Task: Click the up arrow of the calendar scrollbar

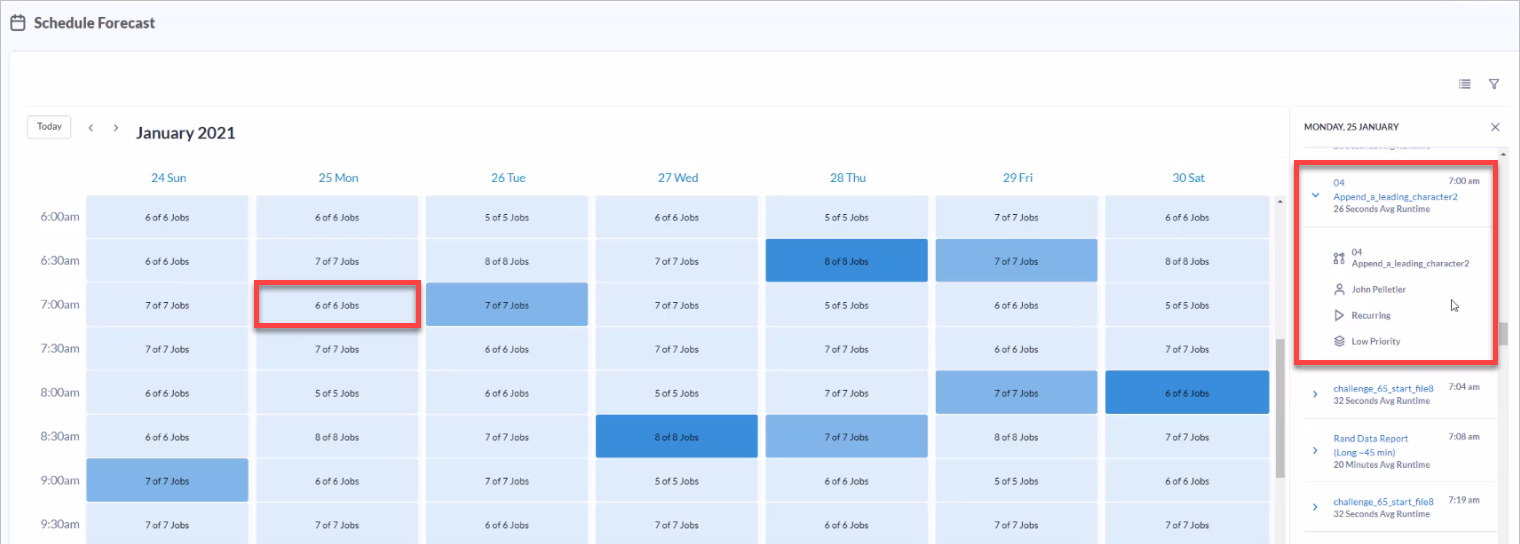Action: pos(1280,201)
